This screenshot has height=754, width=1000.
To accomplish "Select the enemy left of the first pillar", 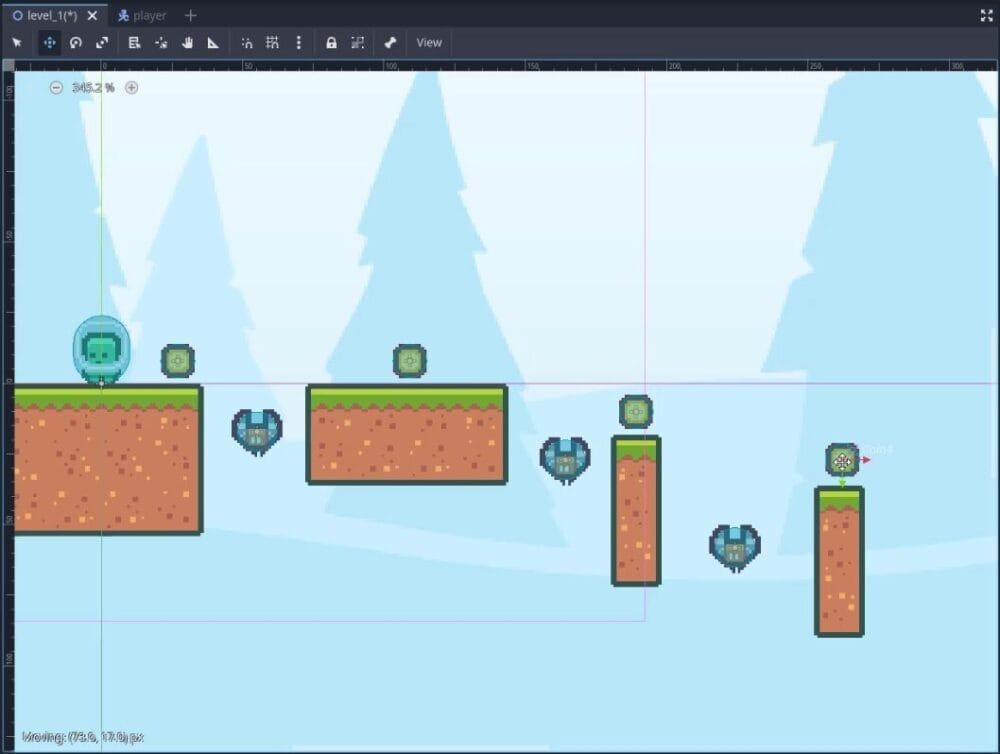I will (565, 460).
